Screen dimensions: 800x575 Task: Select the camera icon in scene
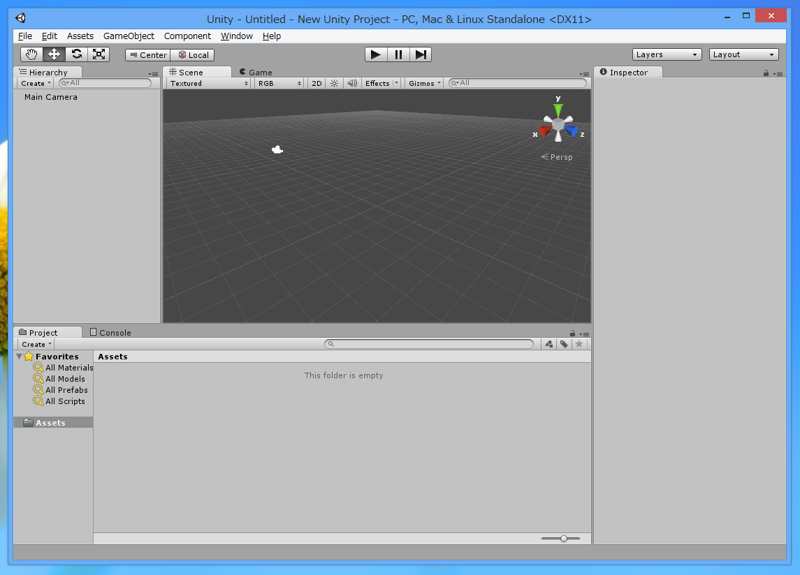(277, 149)
